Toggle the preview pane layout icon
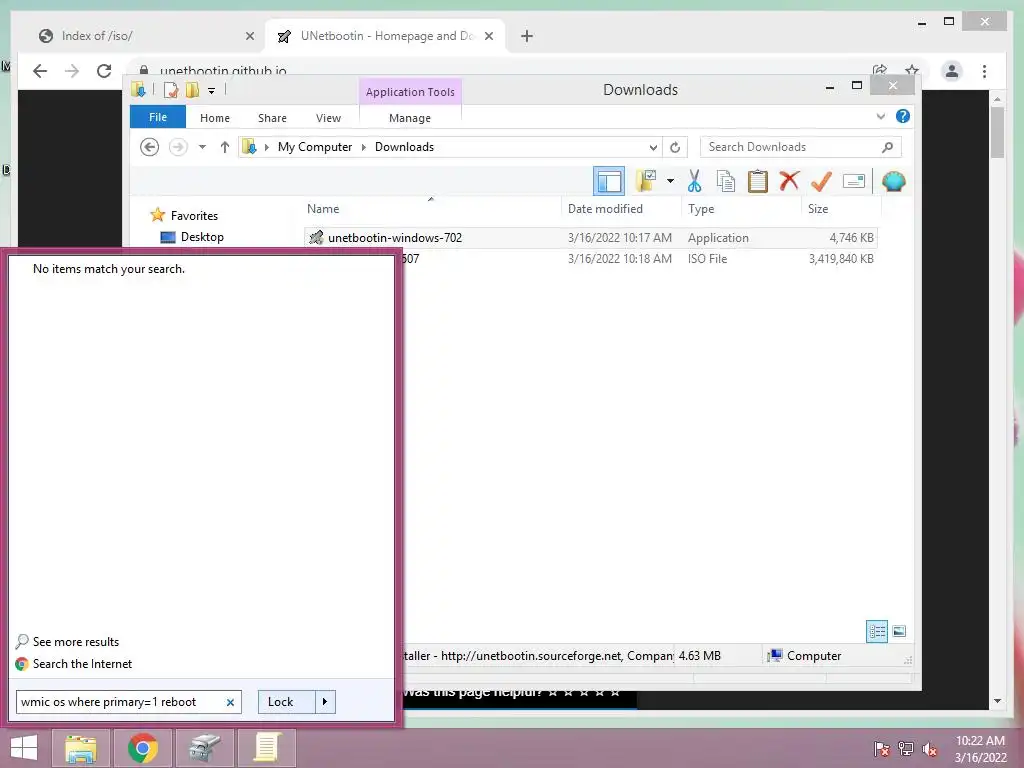 (609, 181)
